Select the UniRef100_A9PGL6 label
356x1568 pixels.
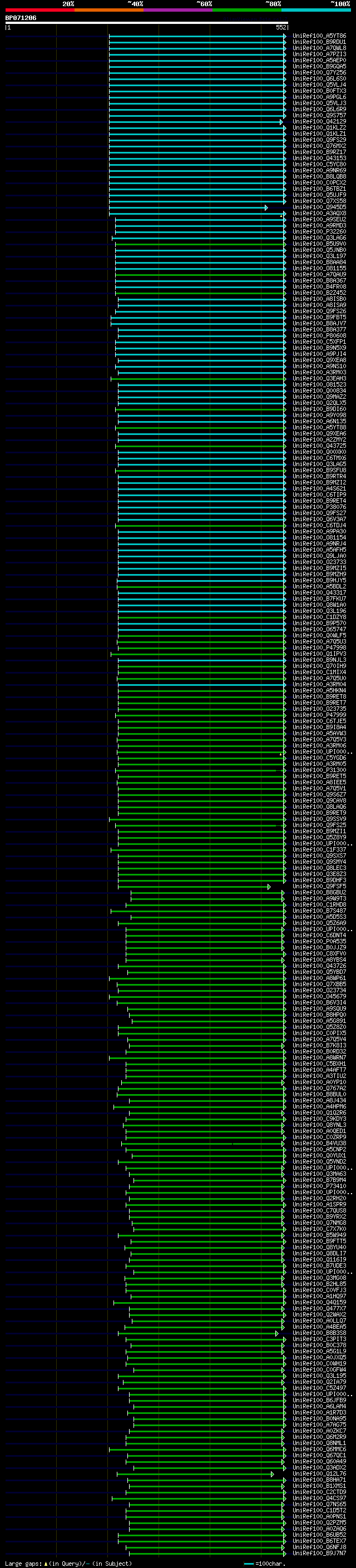[x=319, y=97]
